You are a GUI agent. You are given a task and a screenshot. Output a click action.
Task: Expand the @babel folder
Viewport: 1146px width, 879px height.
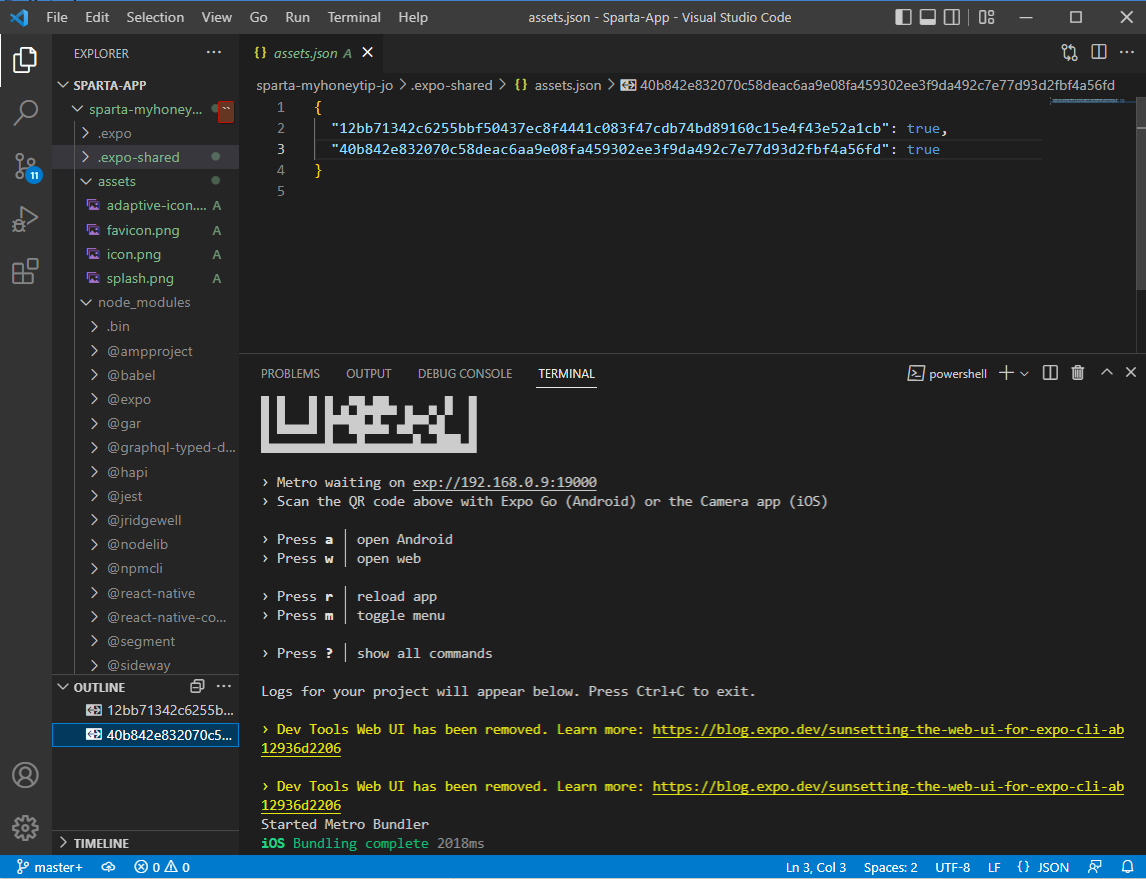pyautogui.click(x=145, y=375)
